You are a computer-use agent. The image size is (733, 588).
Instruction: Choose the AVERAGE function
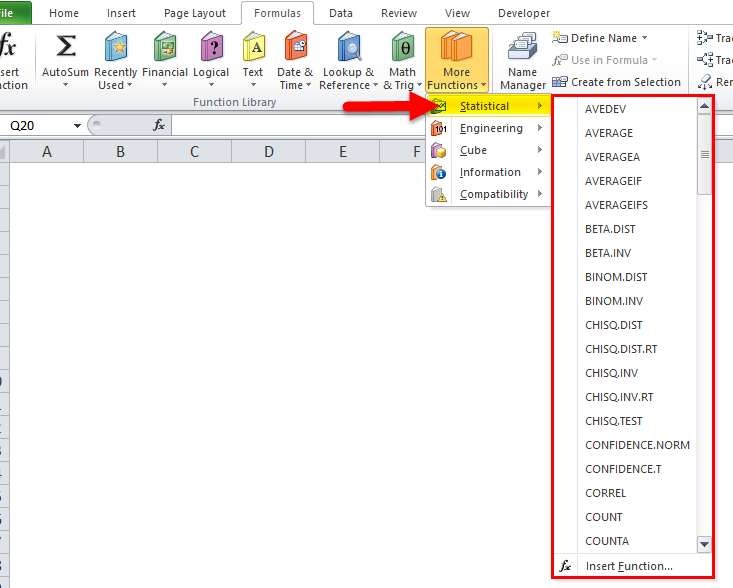pos(609,133)
